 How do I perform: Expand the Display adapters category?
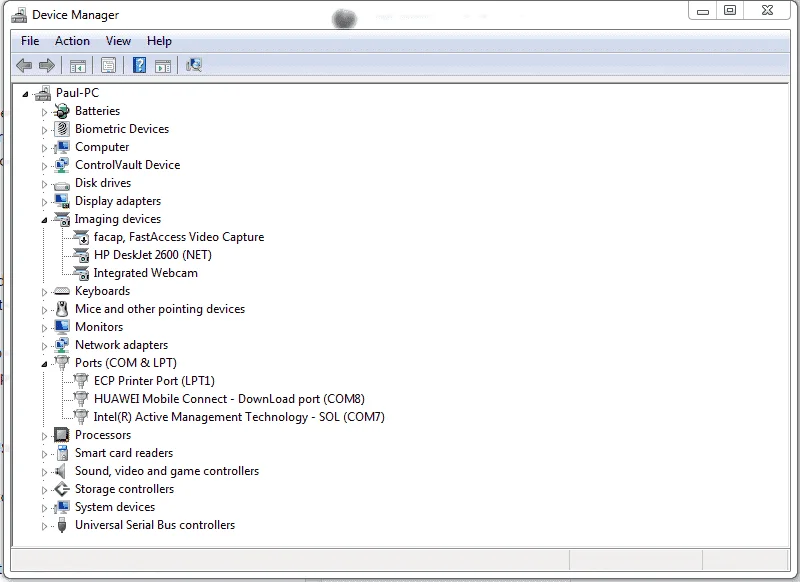pyautogui.click(x=44, y=202)
